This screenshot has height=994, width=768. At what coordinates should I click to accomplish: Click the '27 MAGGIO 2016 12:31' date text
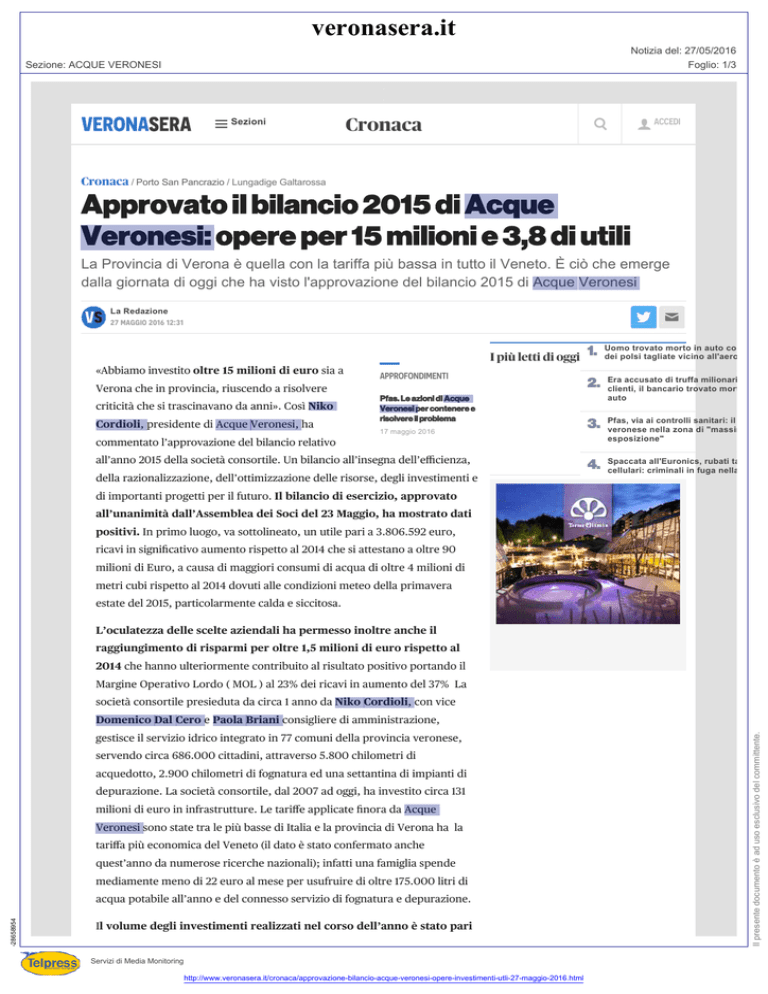(146, 323)
